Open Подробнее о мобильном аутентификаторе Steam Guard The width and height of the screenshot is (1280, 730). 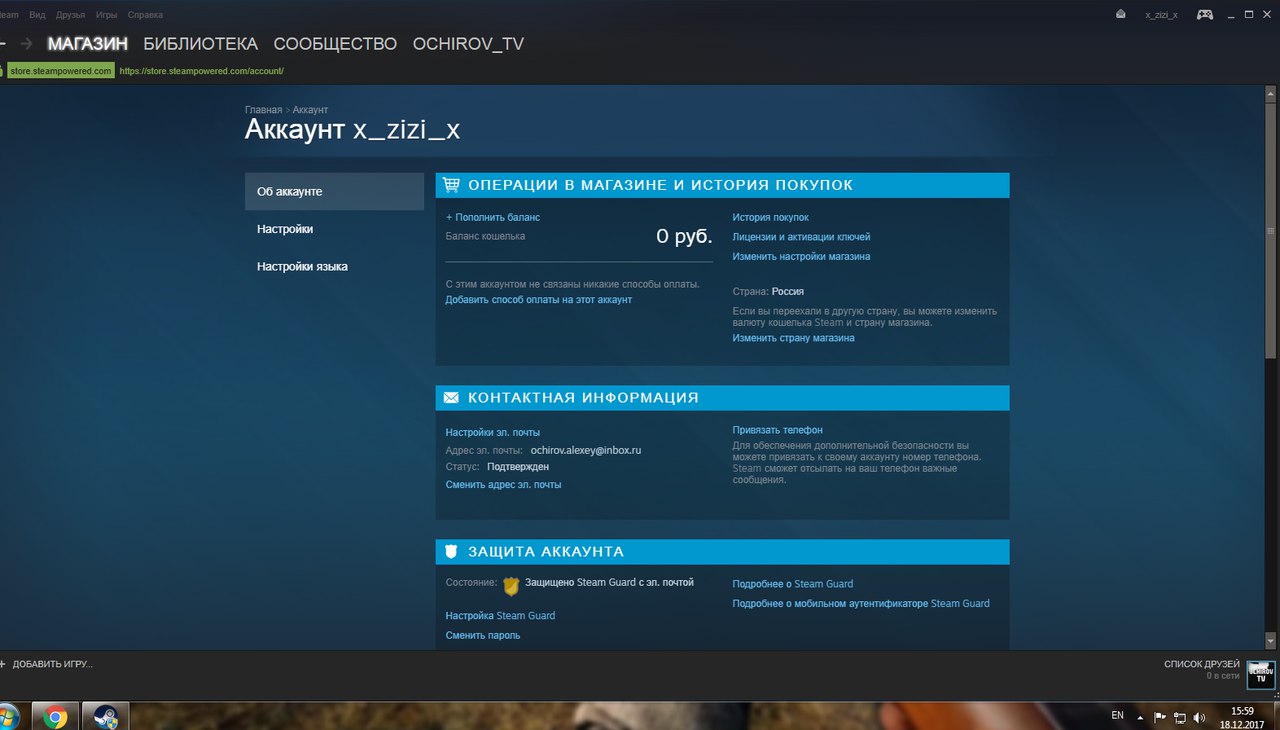pyautogui.click(x=861, y=603)
